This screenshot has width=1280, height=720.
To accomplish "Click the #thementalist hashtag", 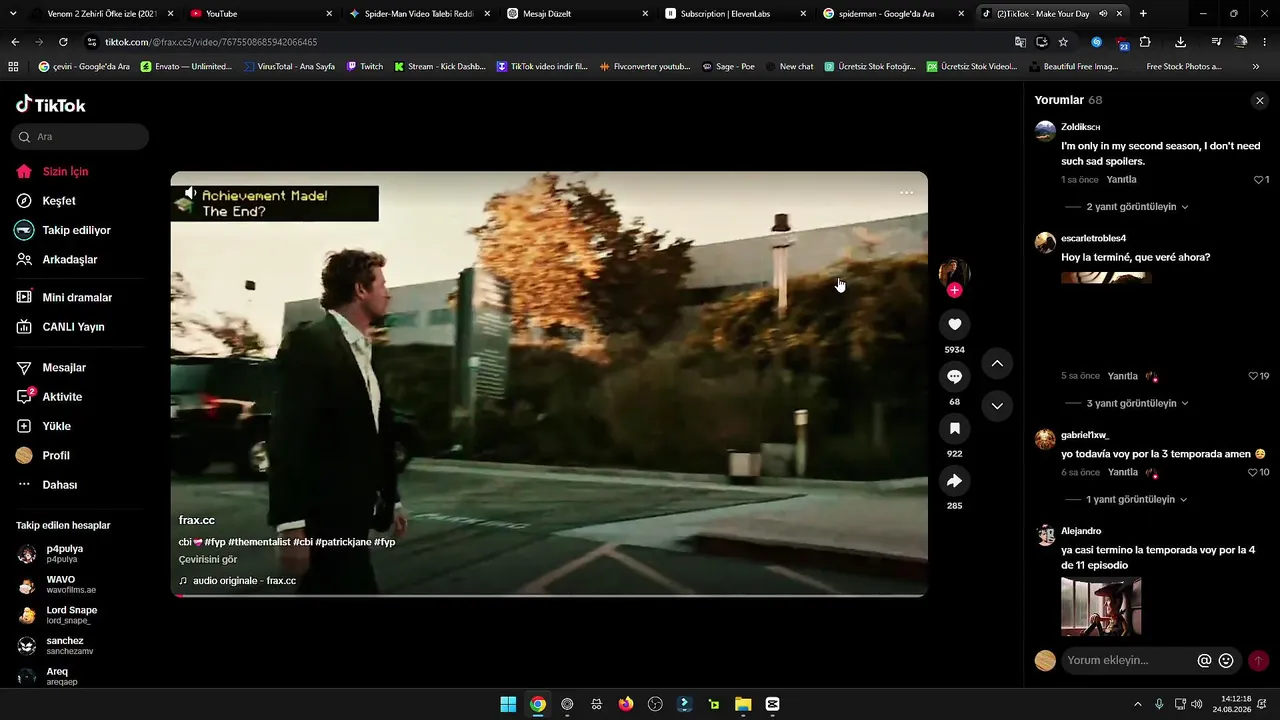I will pos(259,542).
